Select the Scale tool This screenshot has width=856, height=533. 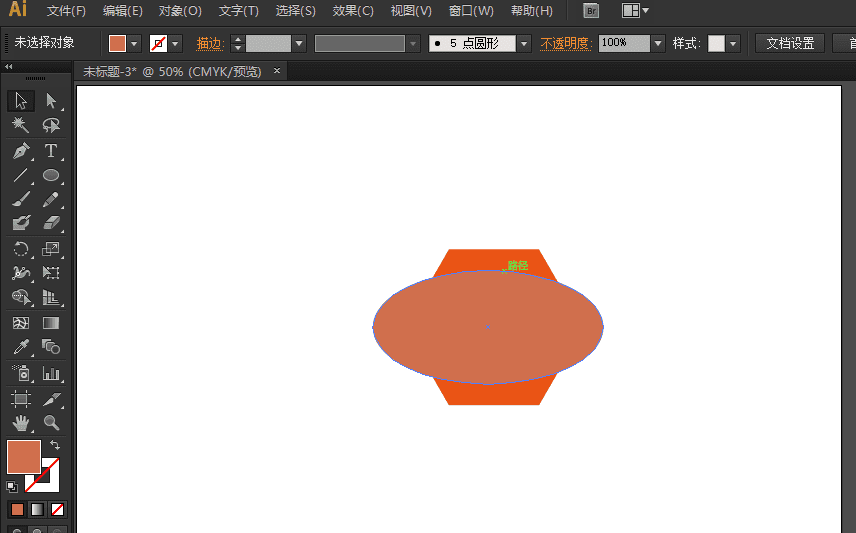coord(51,249)
